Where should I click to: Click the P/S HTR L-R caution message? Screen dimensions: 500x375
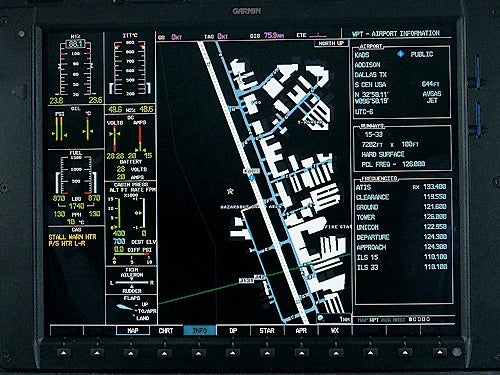click(67, 244)
